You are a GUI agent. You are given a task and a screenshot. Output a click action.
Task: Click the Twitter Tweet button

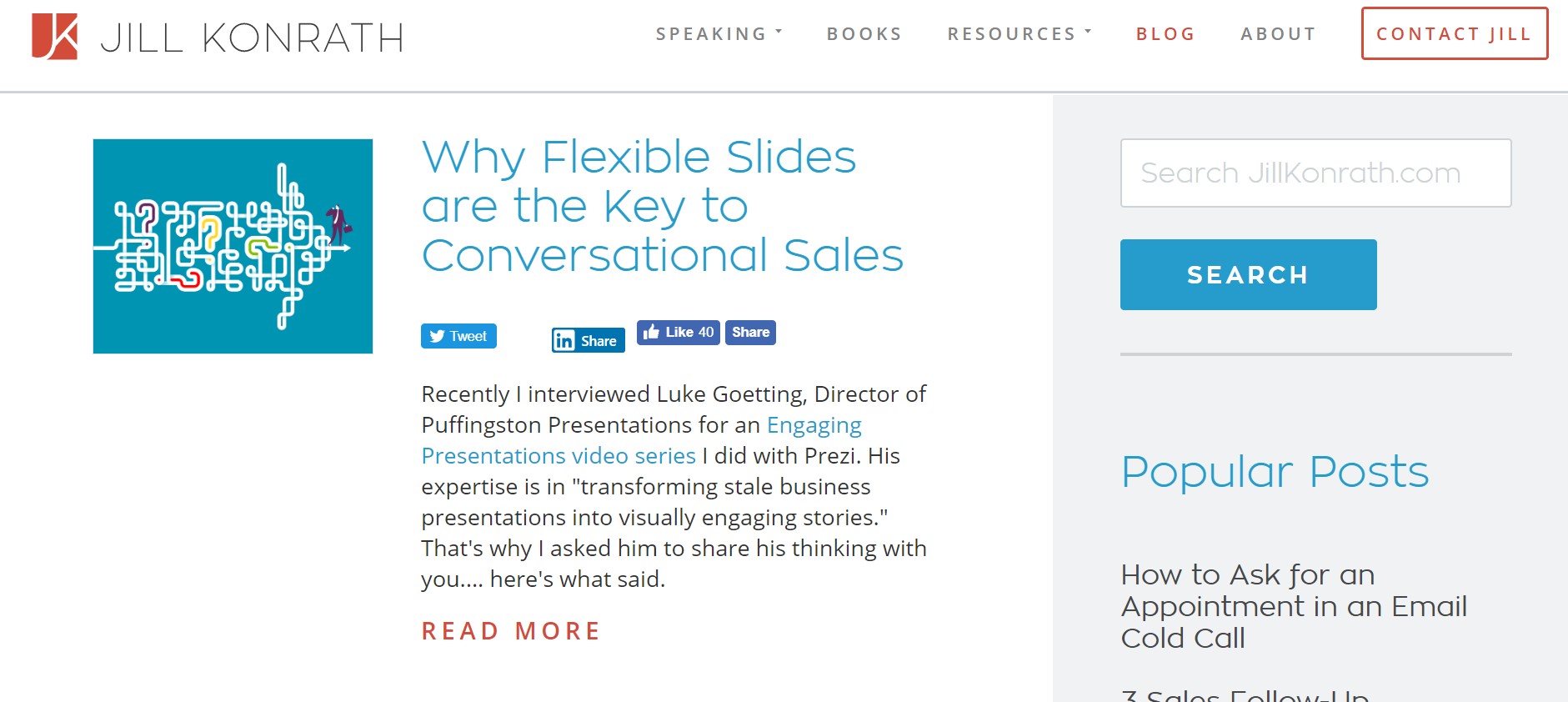(x=458, y=336)
